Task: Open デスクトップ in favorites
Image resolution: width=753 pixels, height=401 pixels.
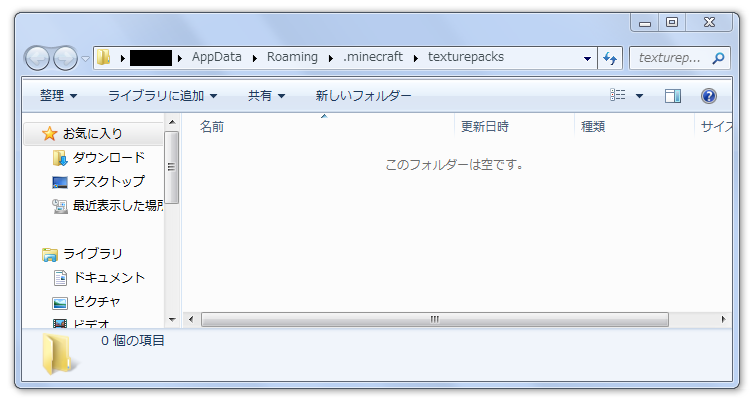Action: (x=109, y=182)
